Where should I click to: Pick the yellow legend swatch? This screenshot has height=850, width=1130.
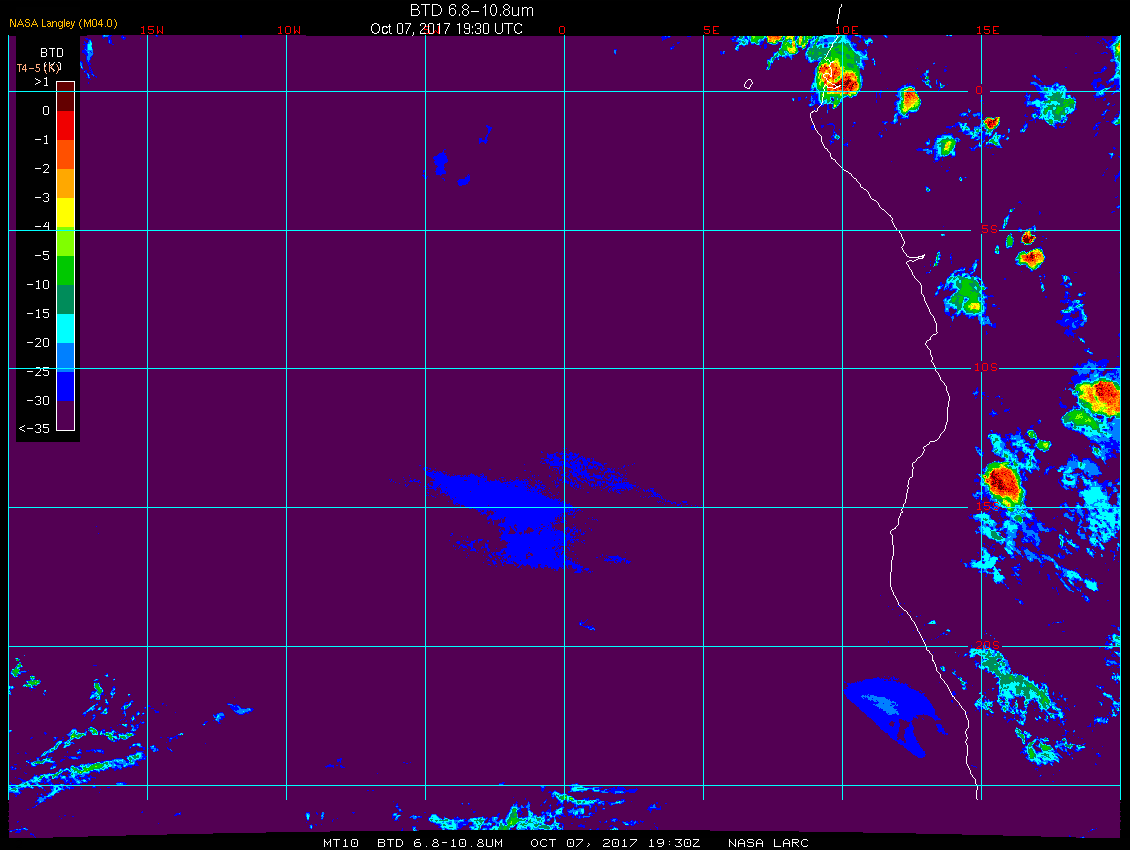[x=66, y=213]
